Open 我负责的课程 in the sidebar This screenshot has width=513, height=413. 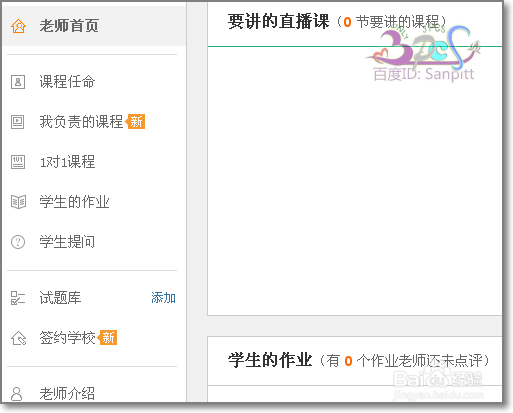point(81,122)
